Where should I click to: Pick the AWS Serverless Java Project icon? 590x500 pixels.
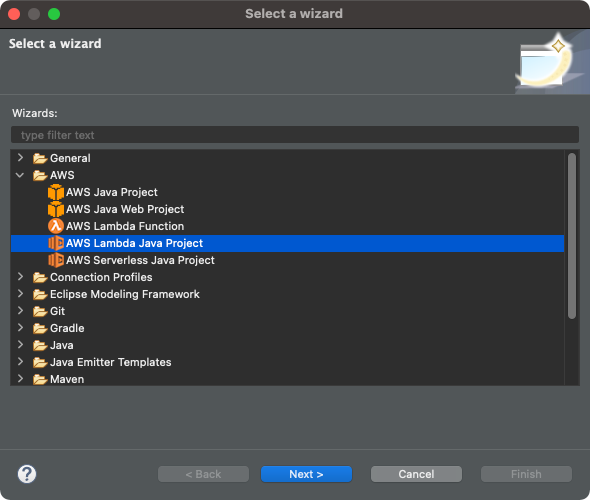(56, 260)
